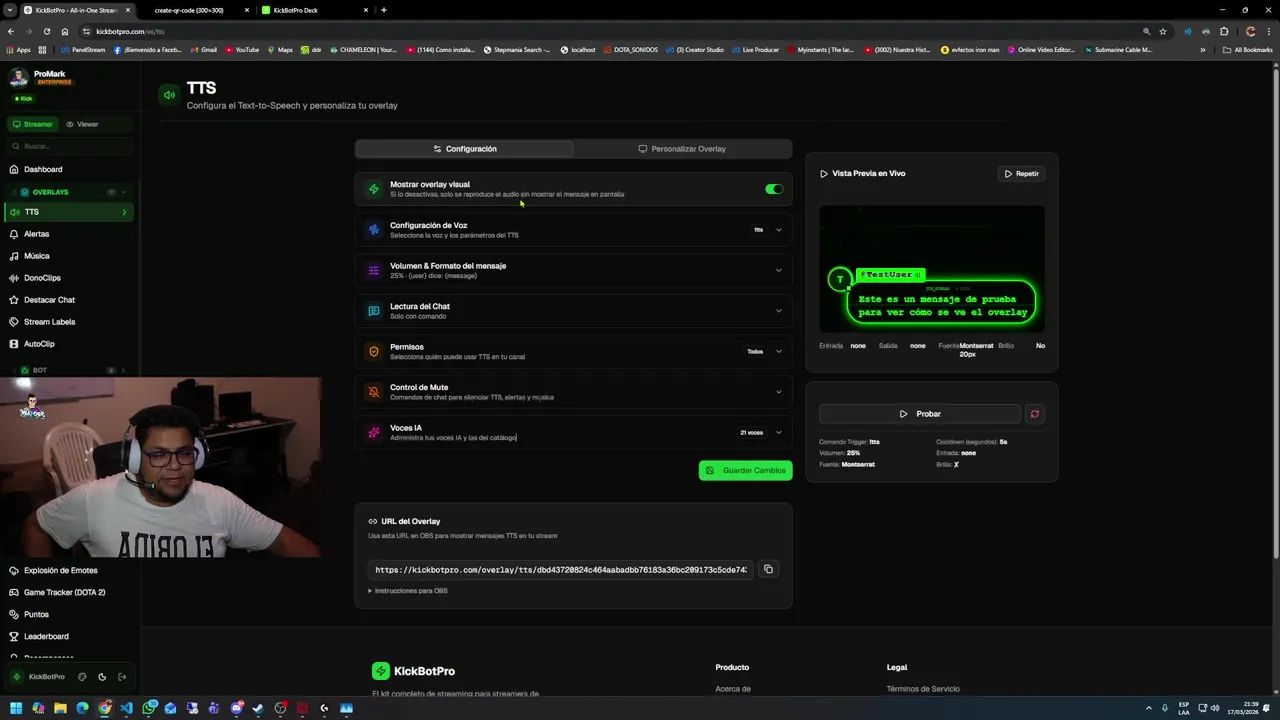The image size is (1280, 720).
Task: Open Explosión de Emotes overlay
Action: coord(69,570)
